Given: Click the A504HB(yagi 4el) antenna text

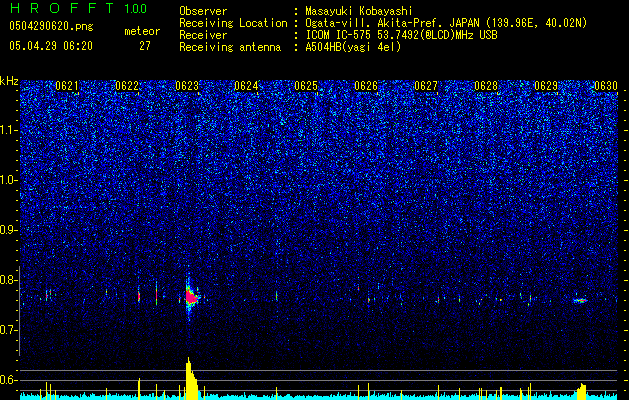Looking at the screenshot, I should click(x=353, y=47).
